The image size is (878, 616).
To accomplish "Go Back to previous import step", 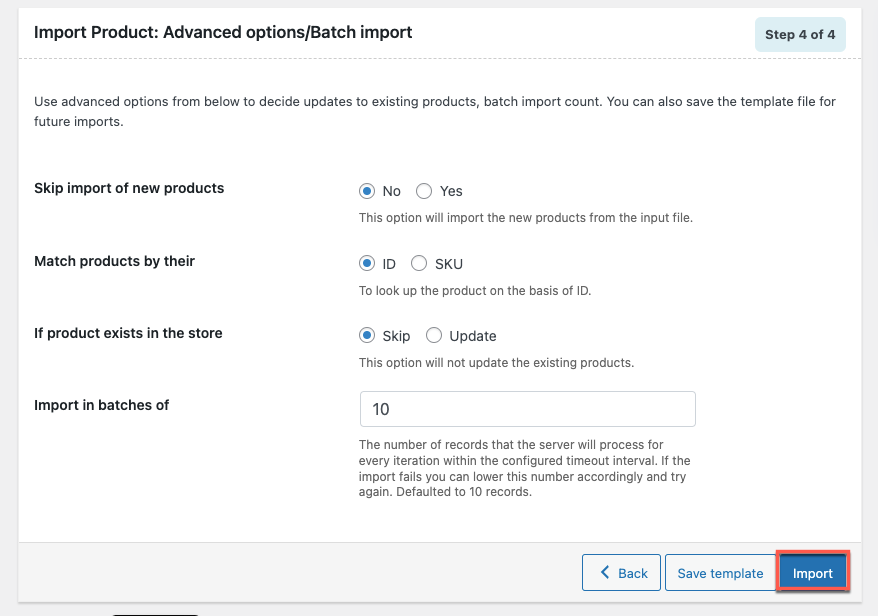I will [621, 573].
